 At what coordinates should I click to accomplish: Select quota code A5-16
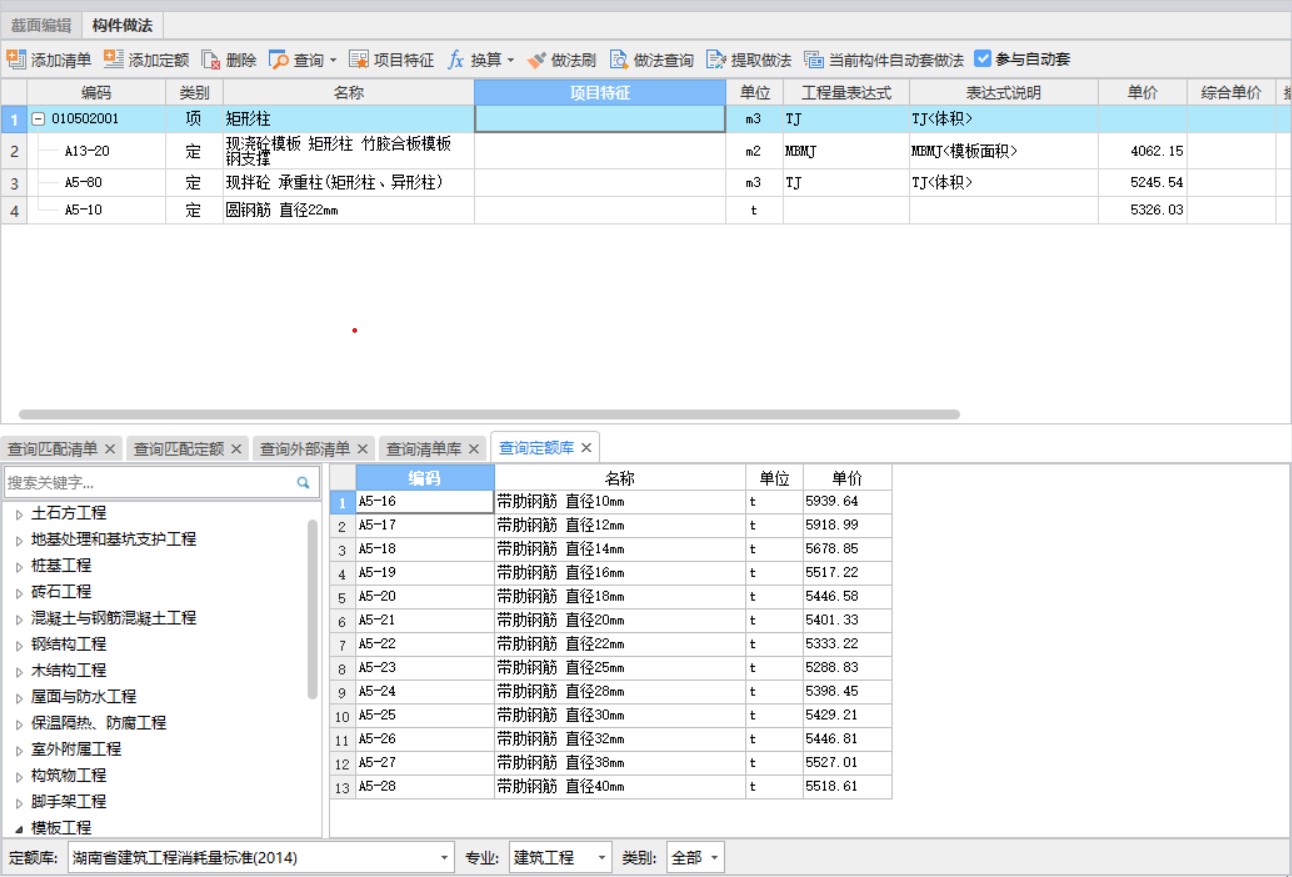[425, 501]
